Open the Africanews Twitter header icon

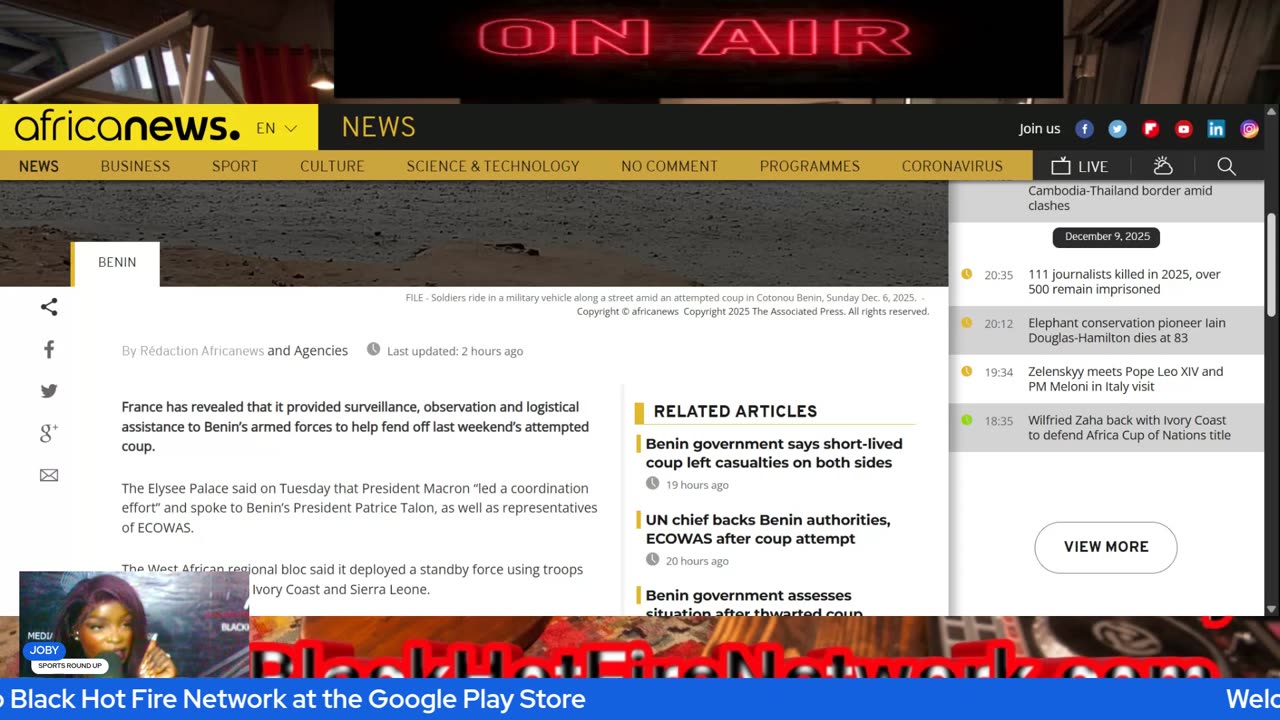point(1117,128)
